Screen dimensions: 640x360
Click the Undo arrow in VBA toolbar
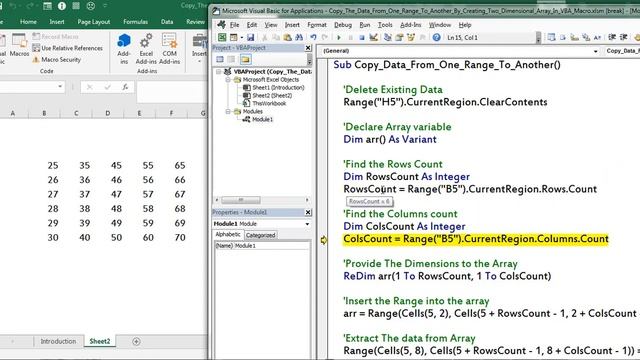click(x=313, y=38)
